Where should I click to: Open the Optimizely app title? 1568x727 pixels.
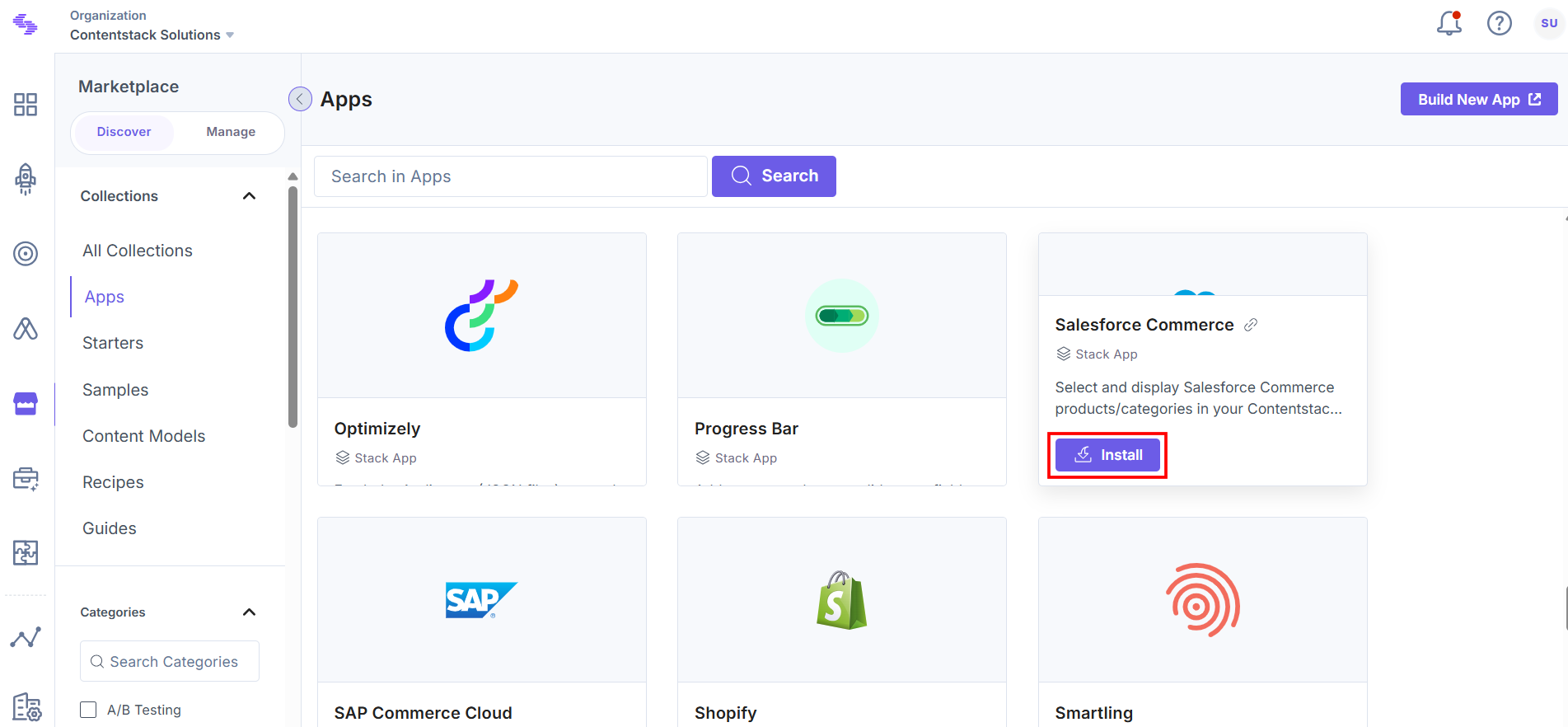377,429
